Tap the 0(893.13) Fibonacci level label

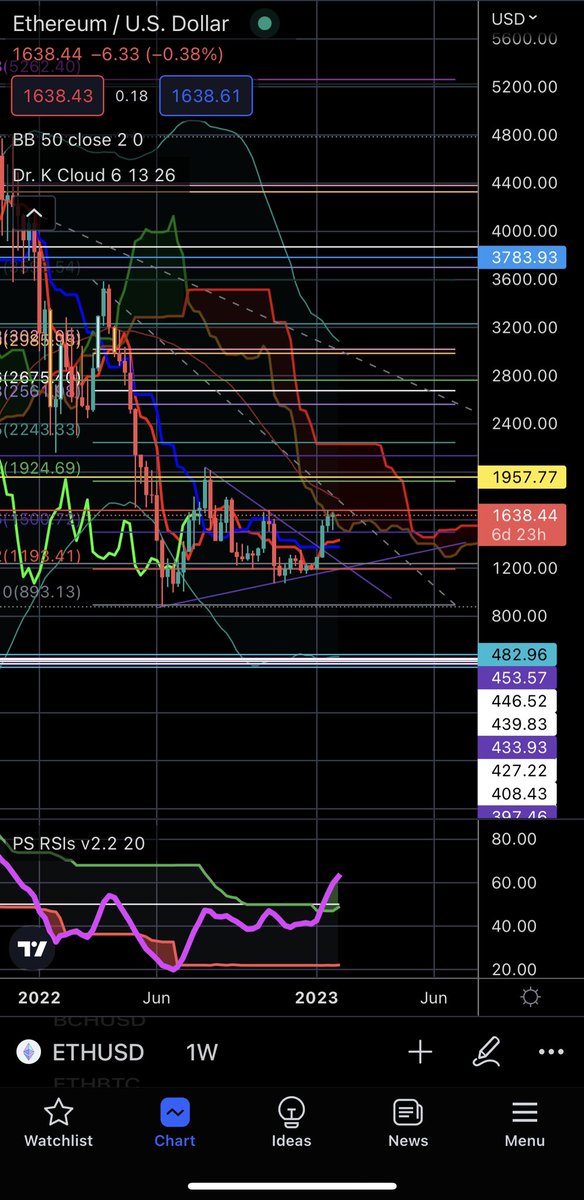[39, 591]
